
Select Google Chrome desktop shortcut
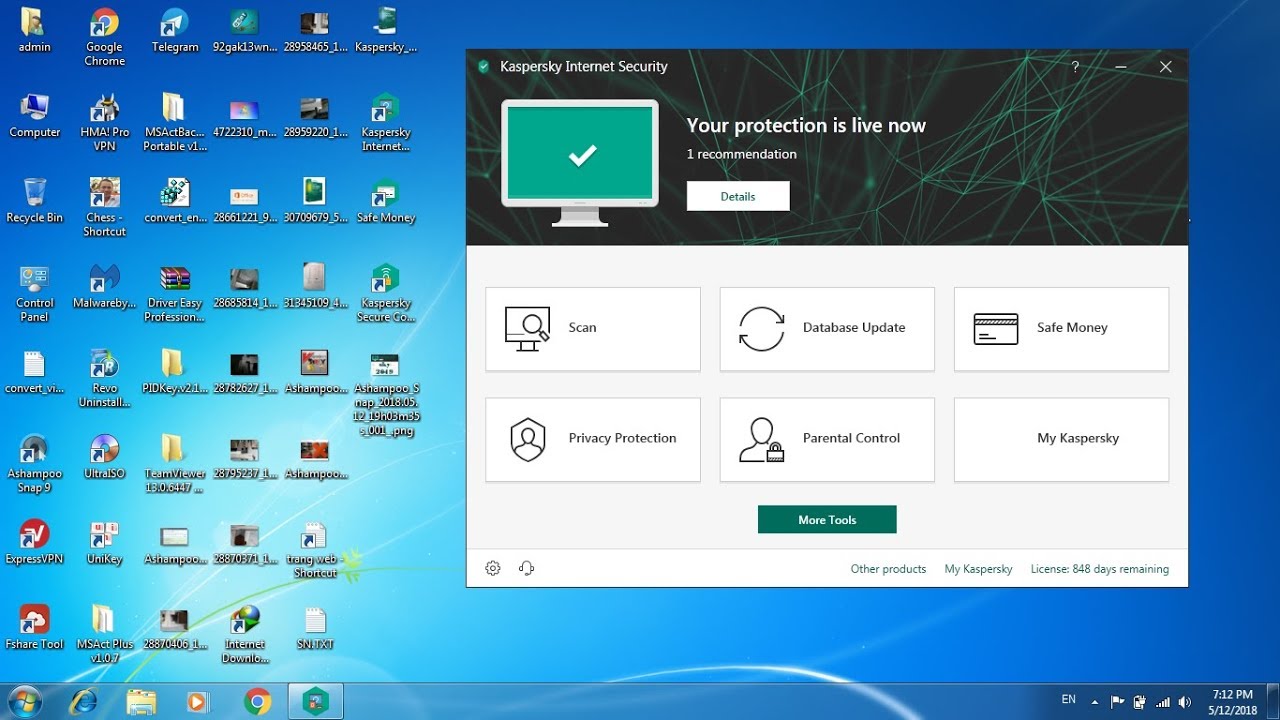click(104, 37)
